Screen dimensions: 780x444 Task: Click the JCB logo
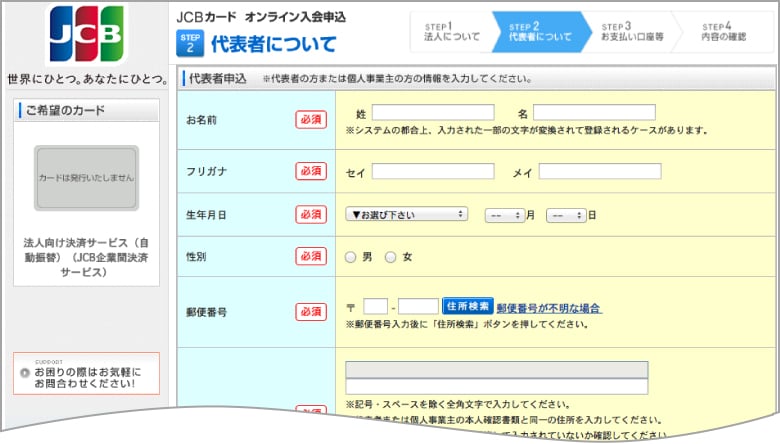pyautogui.click(x=85, y=35)
